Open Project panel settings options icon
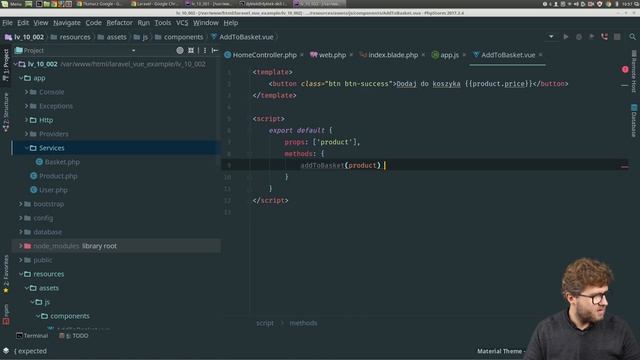 pyautogui.click(x=205, y=50)
